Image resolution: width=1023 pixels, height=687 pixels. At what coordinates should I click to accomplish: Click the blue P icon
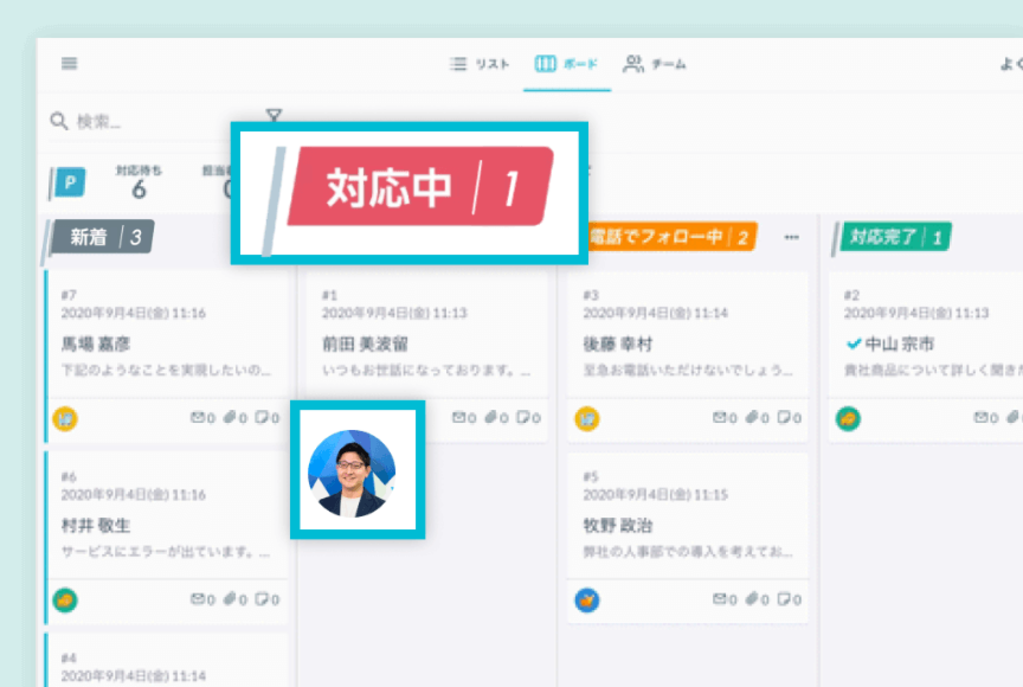(71, 183)
